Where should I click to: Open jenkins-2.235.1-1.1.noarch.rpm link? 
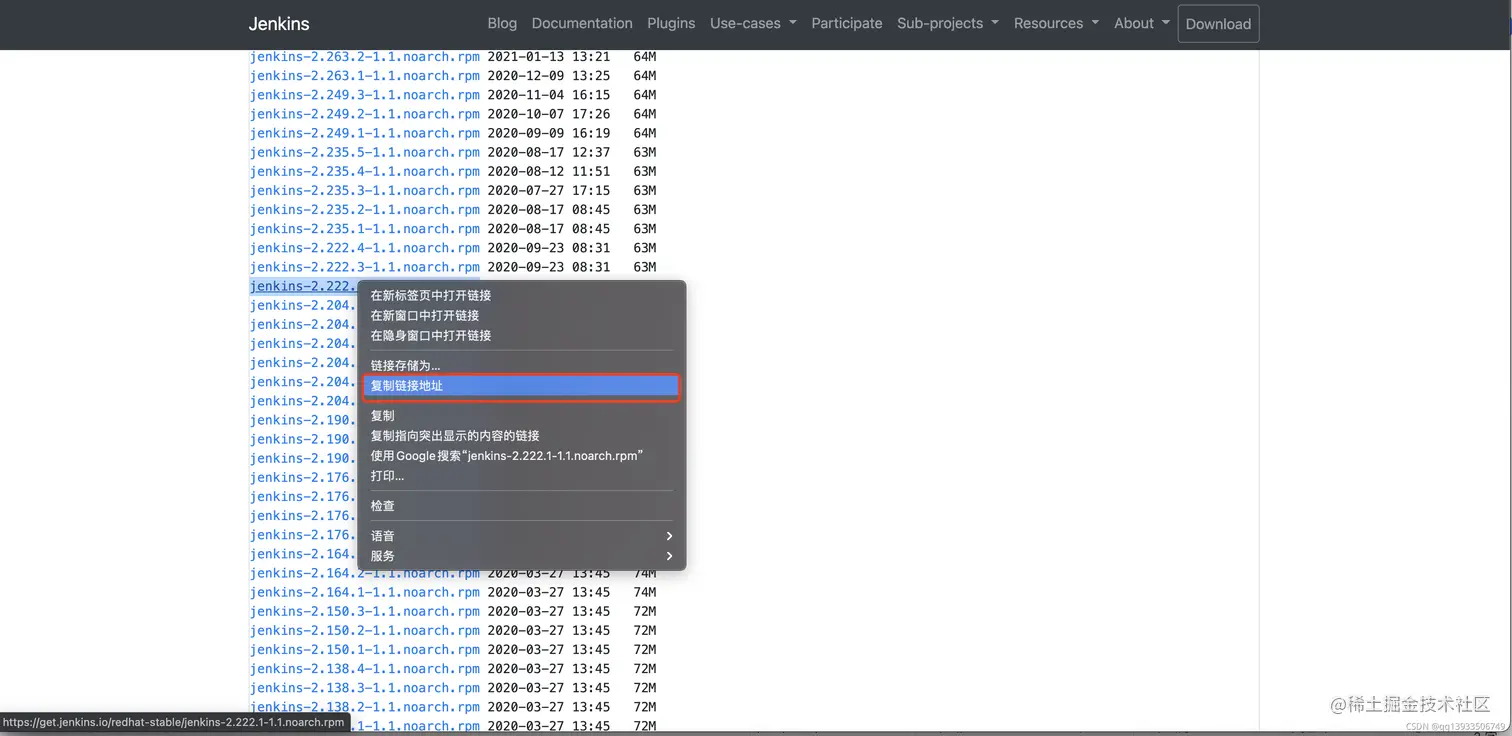click(365, 229)
